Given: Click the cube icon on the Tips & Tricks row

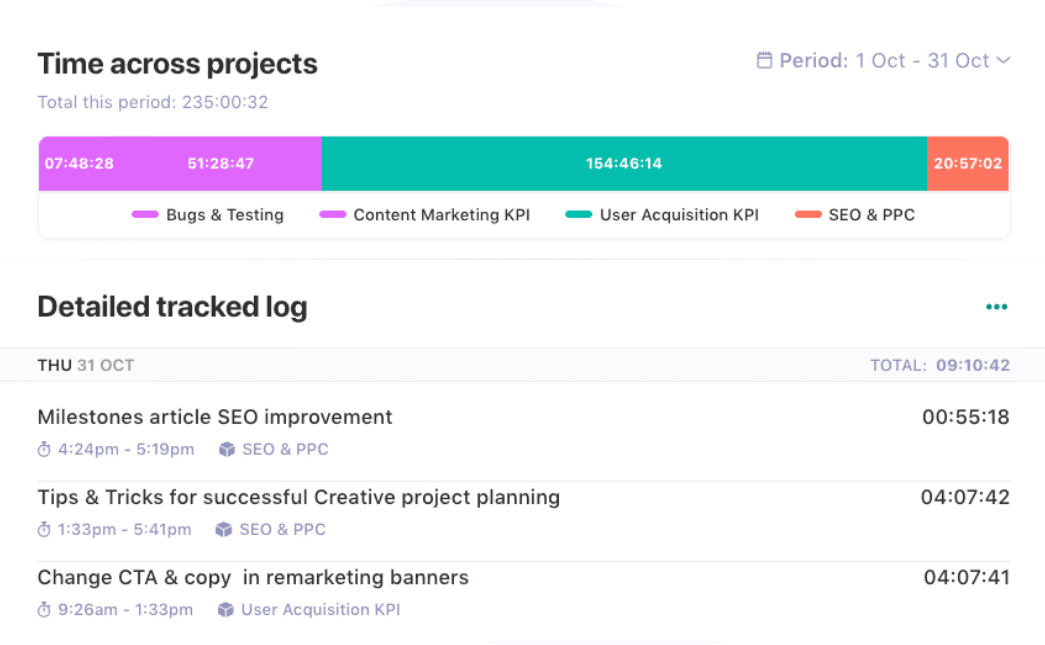Looking at the screenshot, I should coord(226,529).
